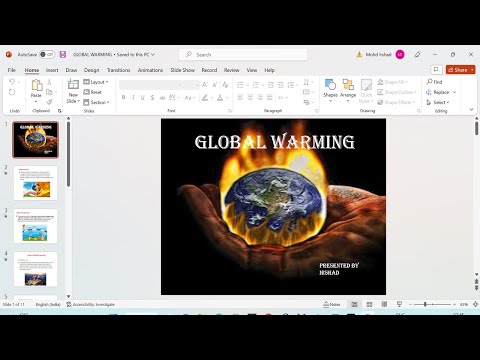
Task: Switch to Normal view icon
Action: pyautogui.click(x=354, y=304)
